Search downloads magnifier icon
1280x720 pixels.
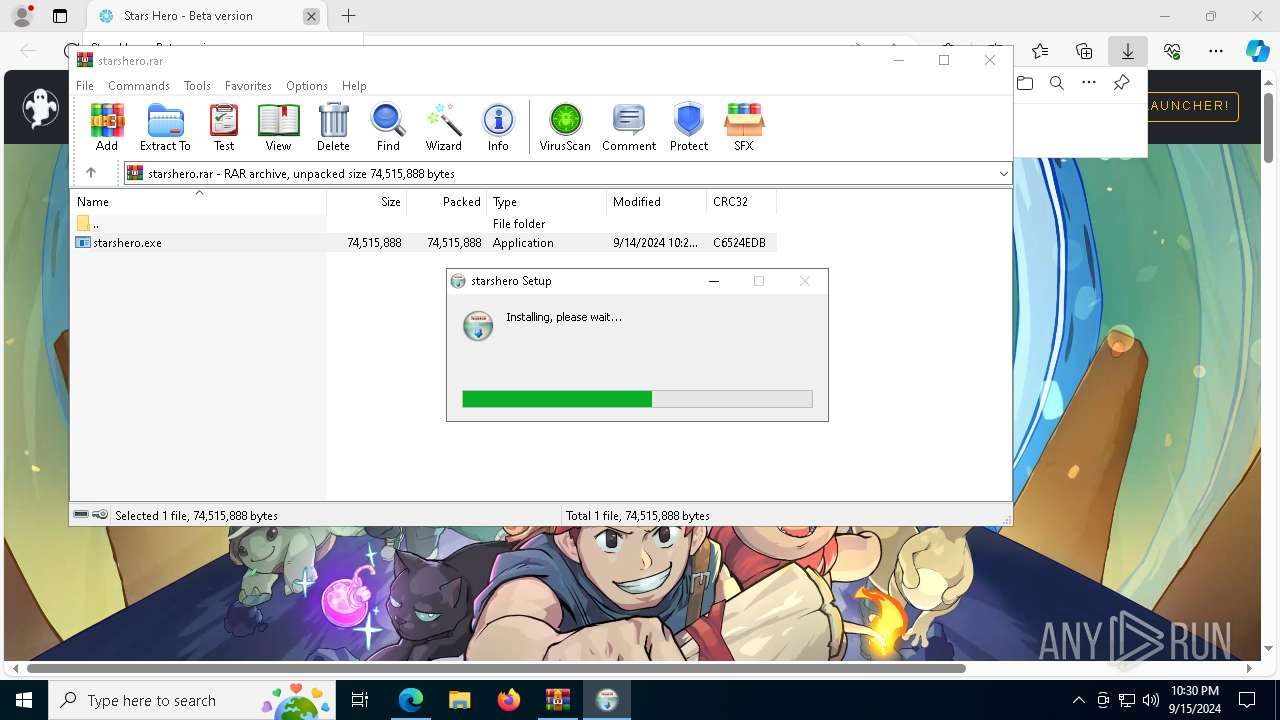[1057, 83]
